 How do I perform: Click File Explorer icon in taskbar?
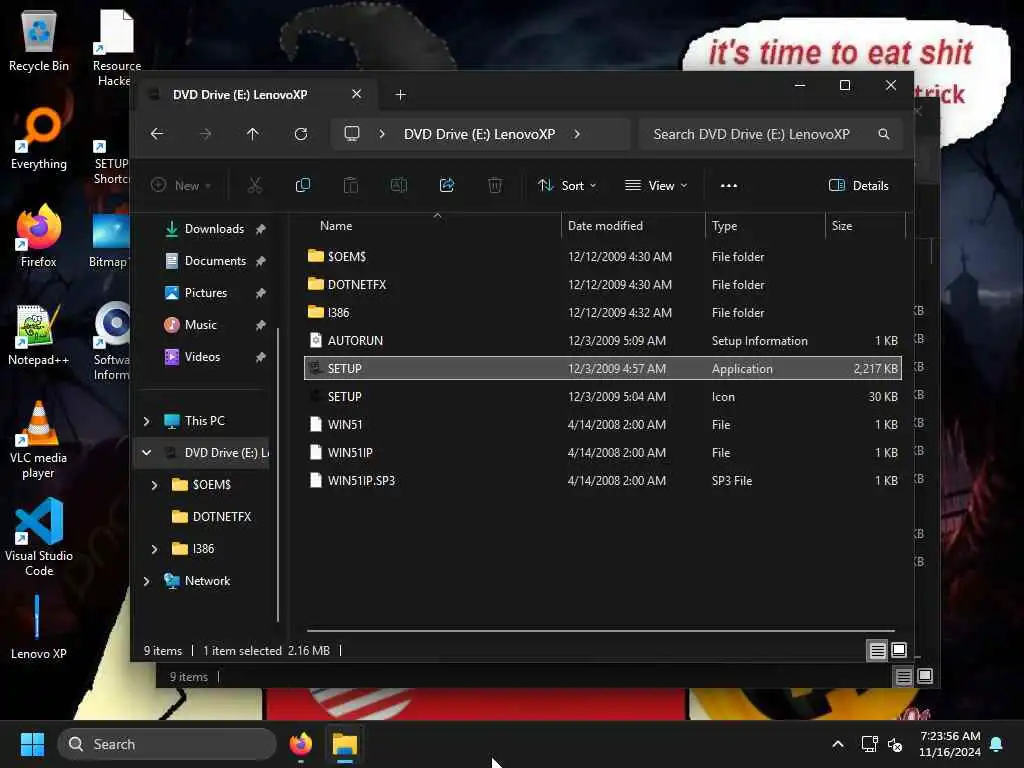pyautogui.click(x=345, y=744)
